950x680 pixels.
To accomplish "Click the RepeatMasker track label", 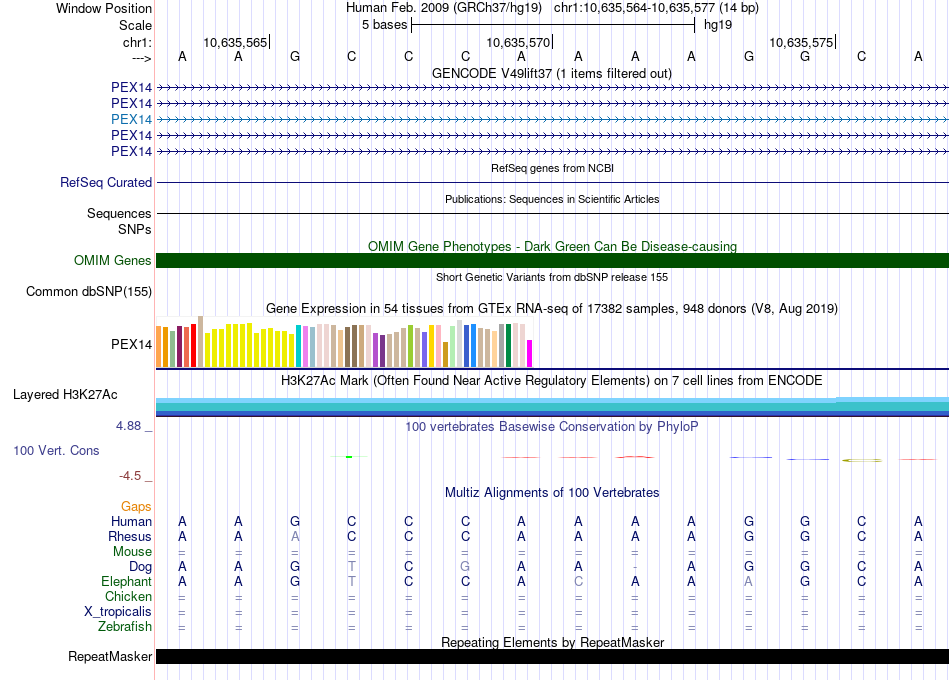I will pyautogui.click(x=110, y=657).
